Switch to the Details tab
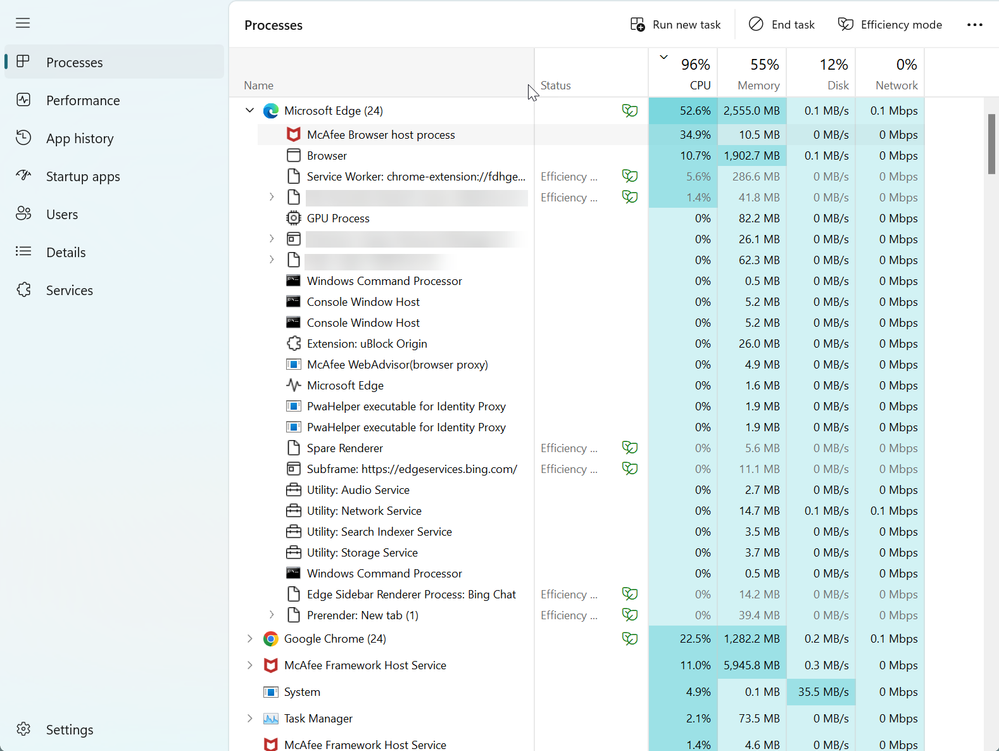The height and width of the screenshot is (751, 999). pyautogui.click(x=65, y=253)
